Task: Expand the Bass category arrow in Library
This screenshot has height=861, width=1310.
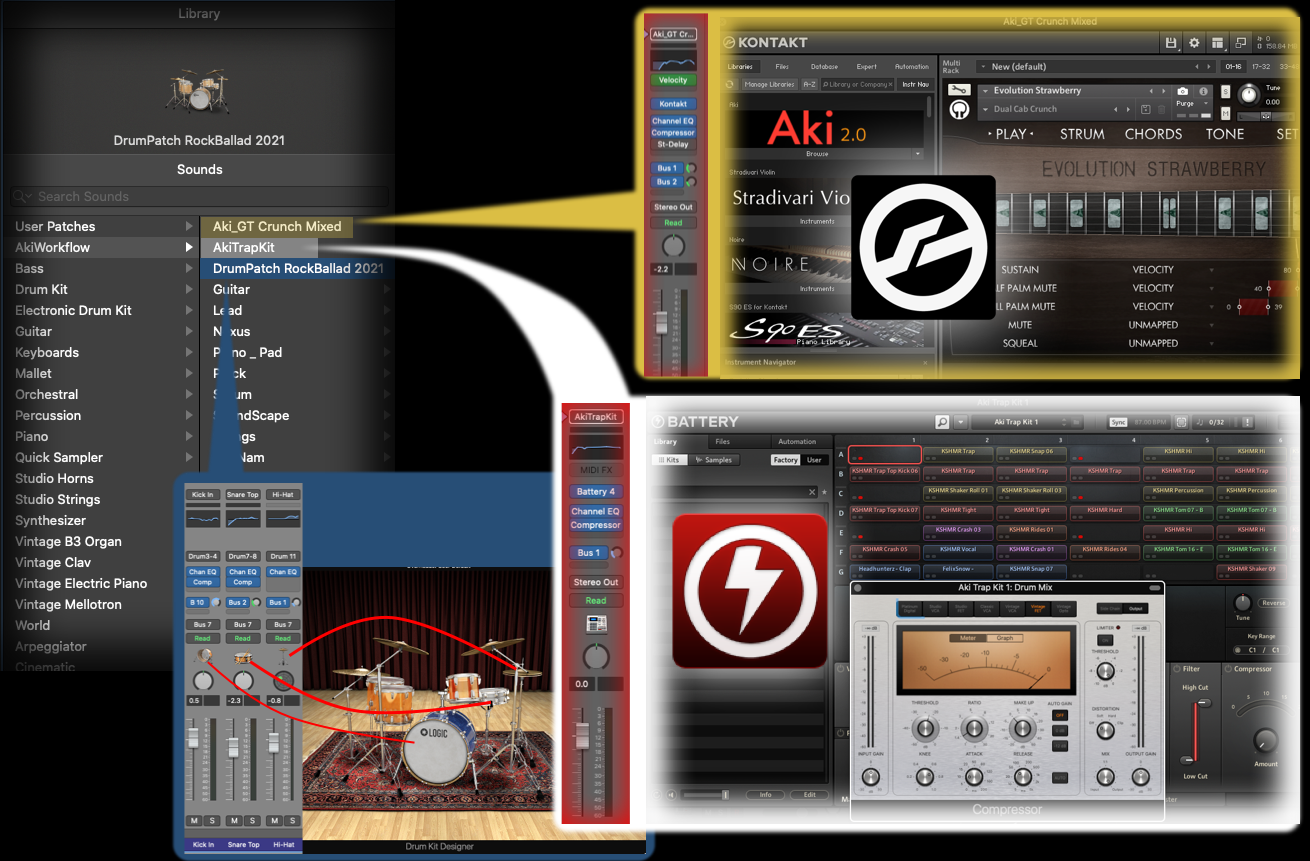Action: tap(190, 268)
